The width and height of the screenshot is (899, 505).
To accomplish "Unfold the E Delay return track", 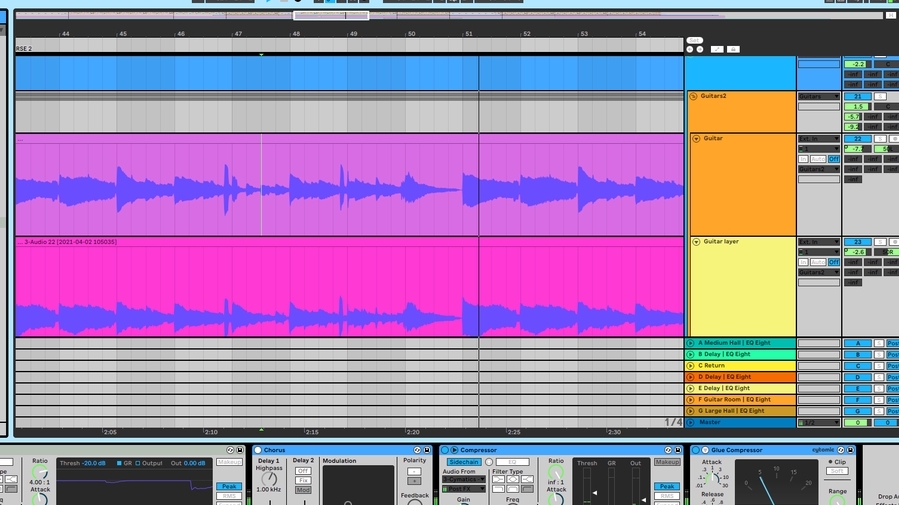I will point(690,388).
